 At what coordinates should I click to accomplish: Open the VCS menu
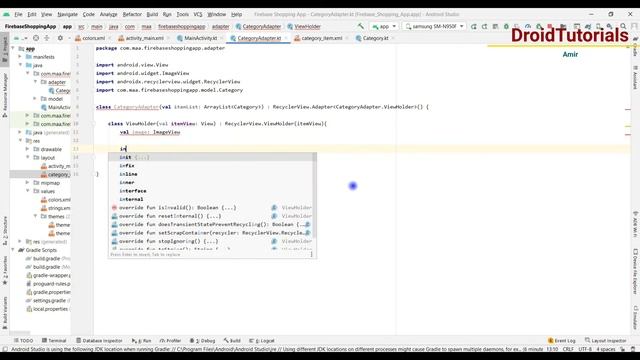[x=198, y=14]
